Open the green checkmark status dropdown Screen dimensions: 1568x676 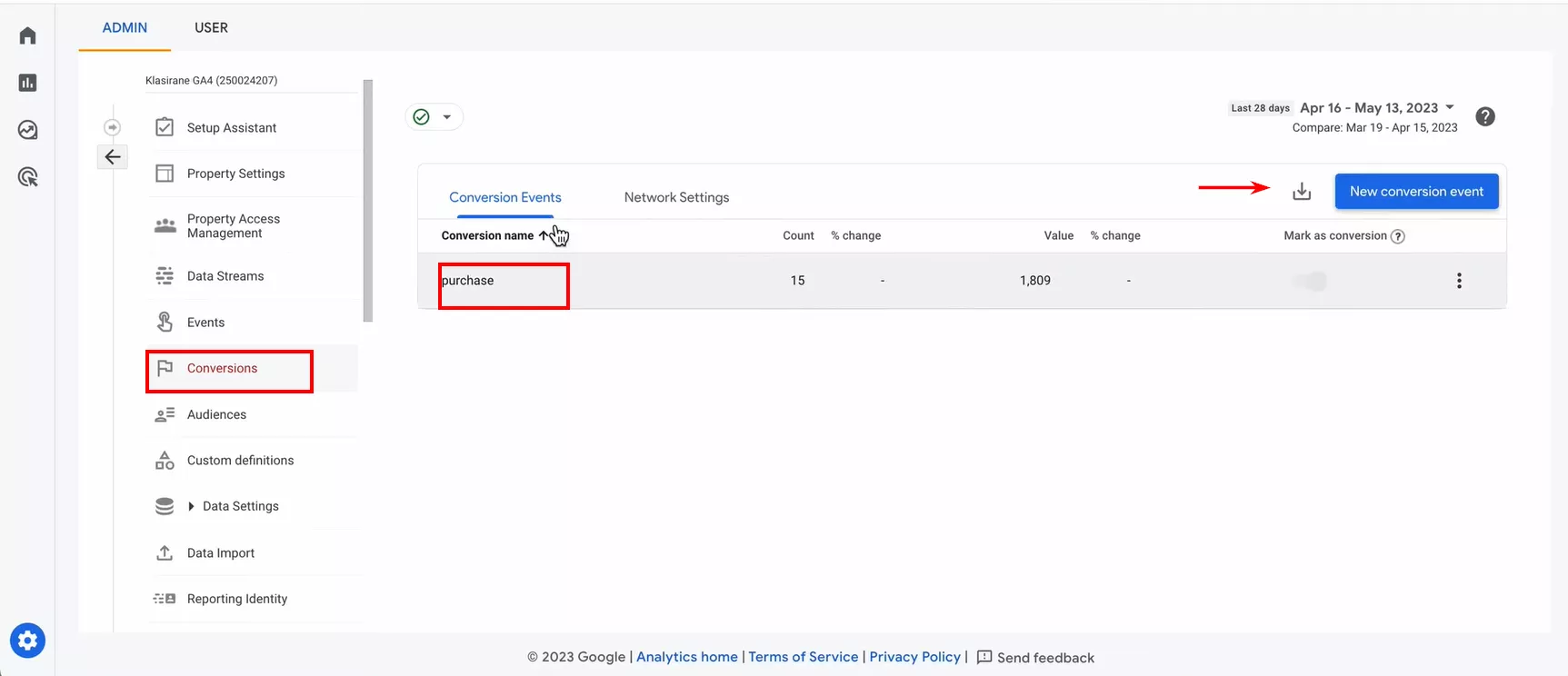434,116
